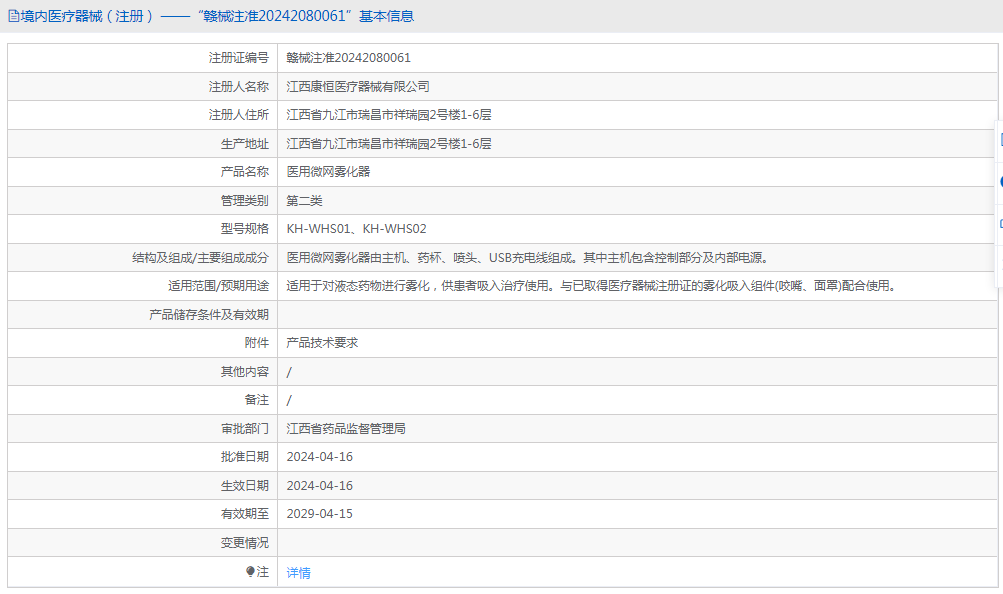Viewport: 1003px width, 594px height.
Task: Select the 生产地址 label
Action: [245, 144]
